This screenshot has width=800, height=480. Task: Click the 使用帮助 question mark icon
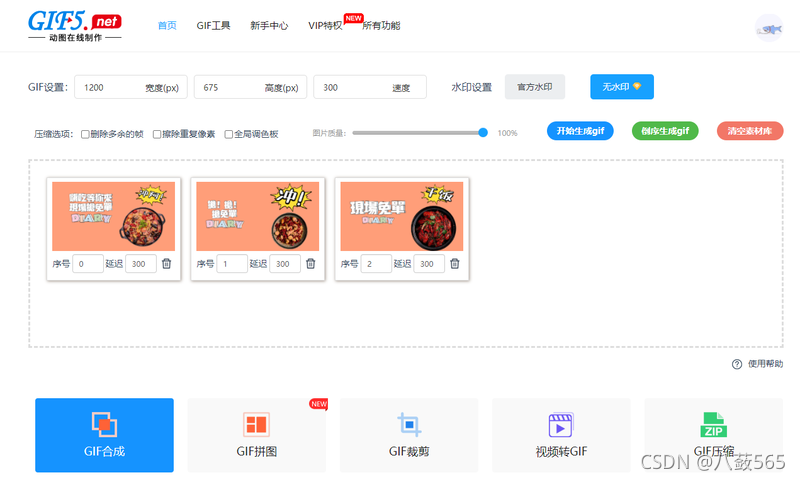[x=737, y=364]
